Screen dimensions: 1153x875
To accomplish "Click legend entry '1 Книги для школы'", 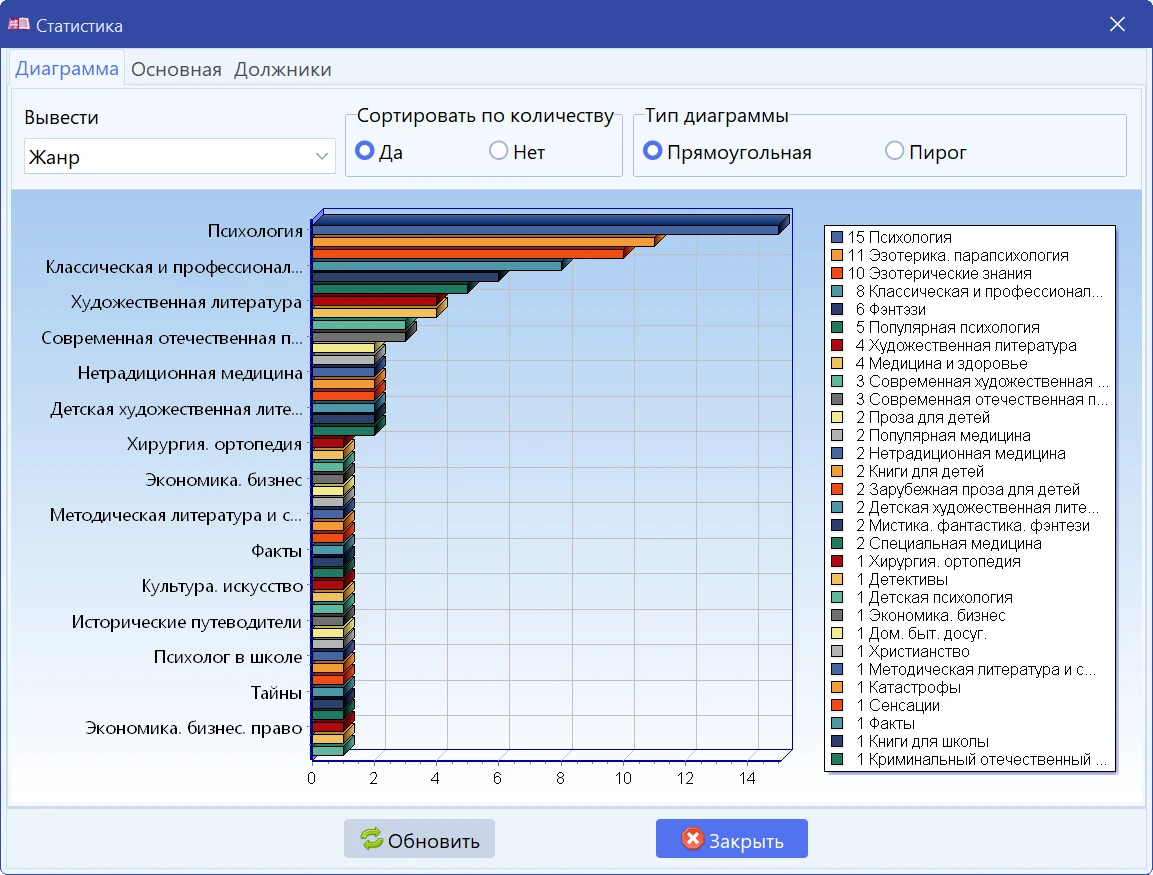I will [x=922, y=742].
